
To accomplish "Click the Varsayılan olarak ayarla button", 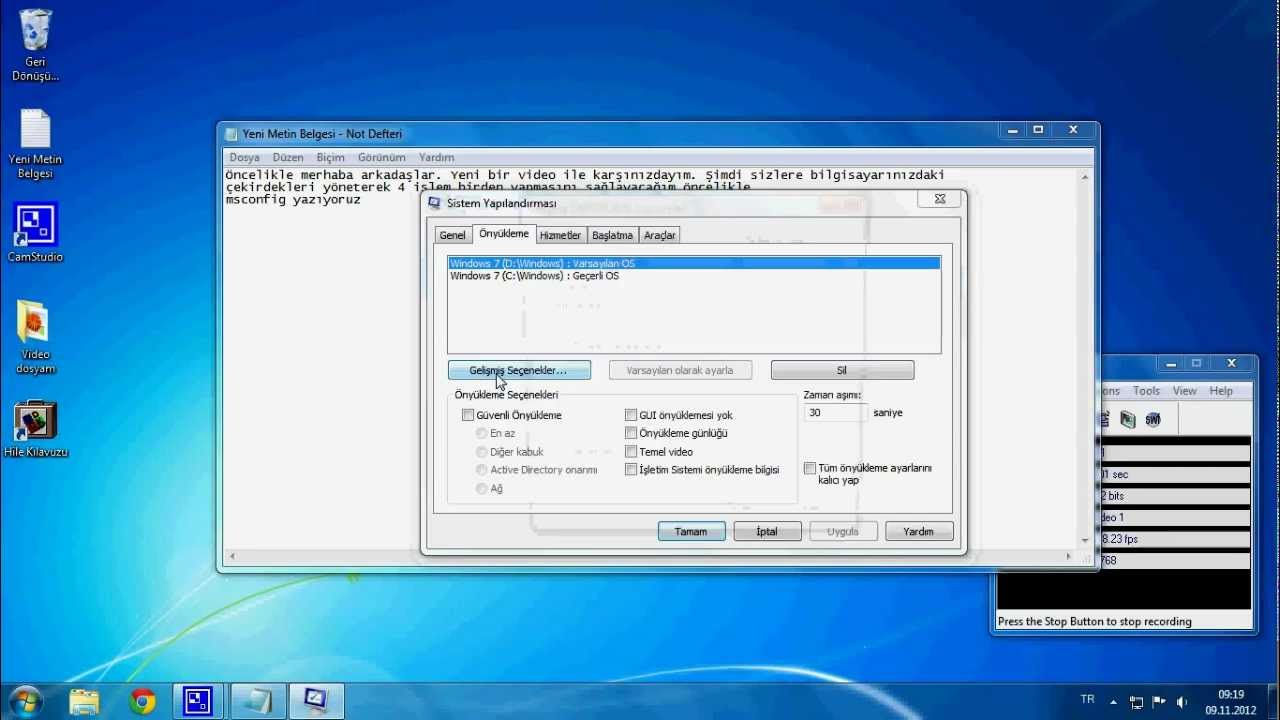I will 680,370.
